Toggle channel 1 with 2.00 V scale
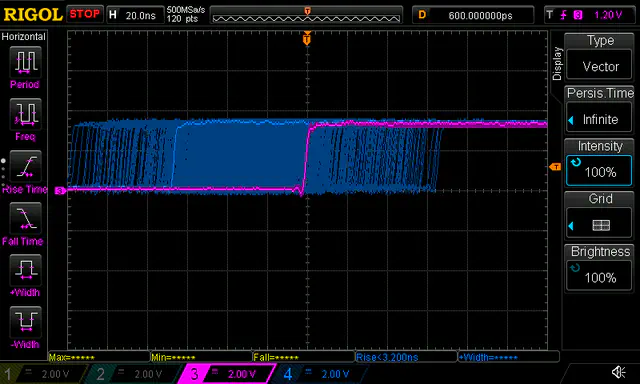 [43, 374]
